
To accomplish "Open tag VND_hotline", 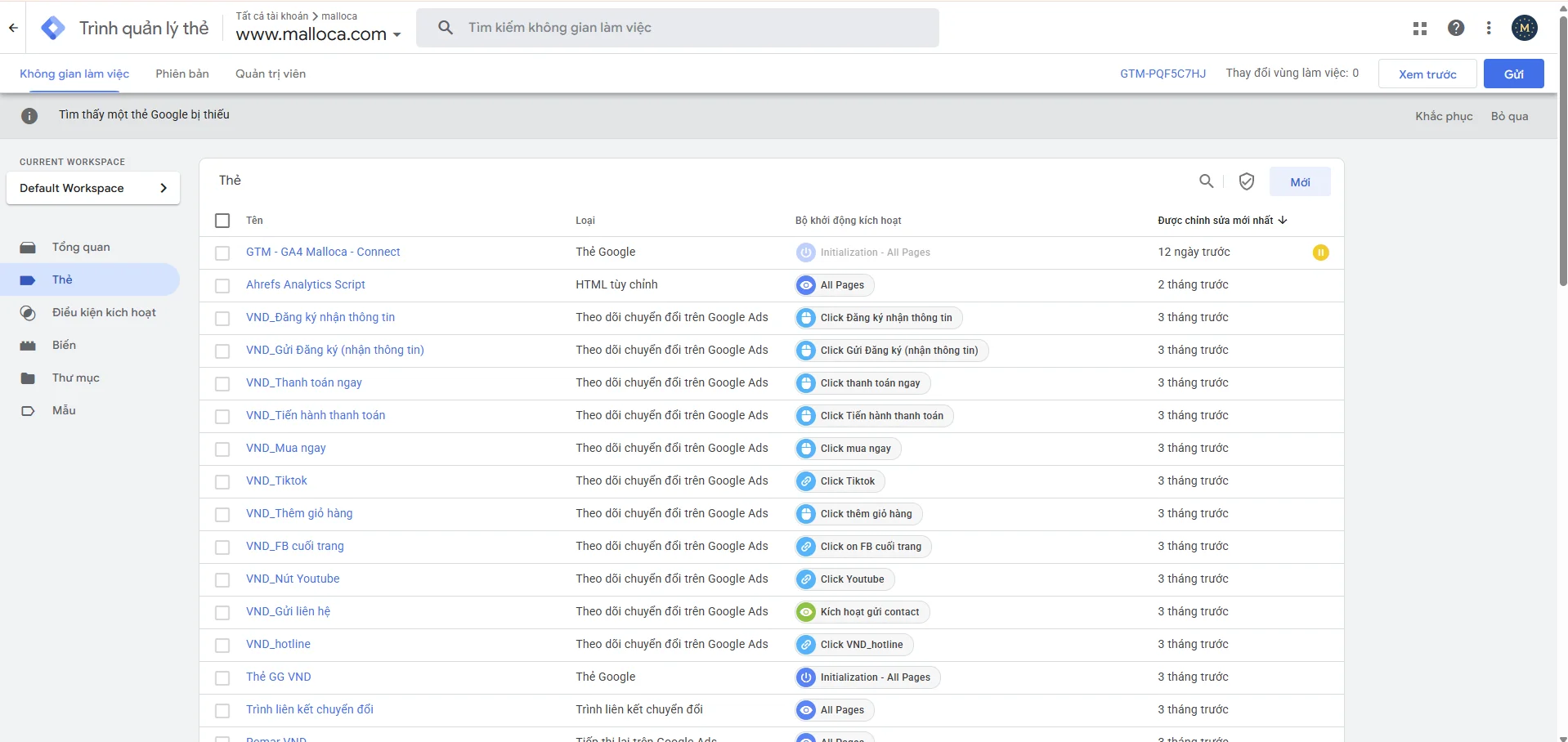I will tap(278, 644).
